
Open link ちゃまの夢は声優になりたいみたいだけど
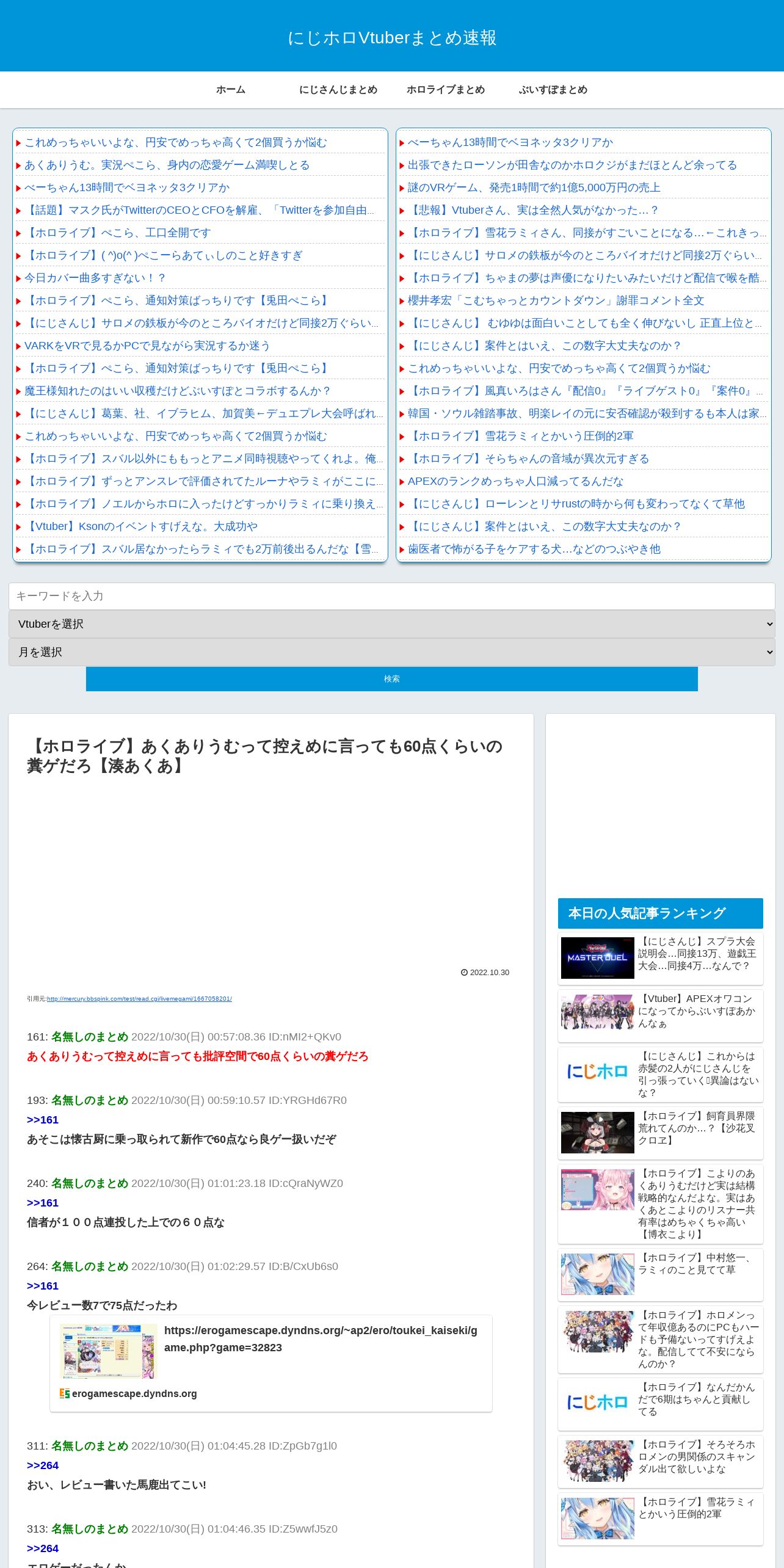pos(587,278)
